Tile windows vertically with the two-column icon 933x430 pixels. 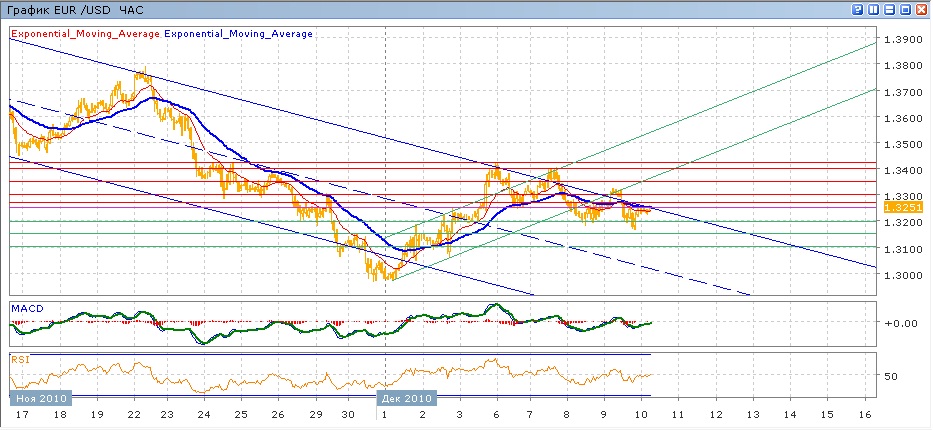pos(873,10)
